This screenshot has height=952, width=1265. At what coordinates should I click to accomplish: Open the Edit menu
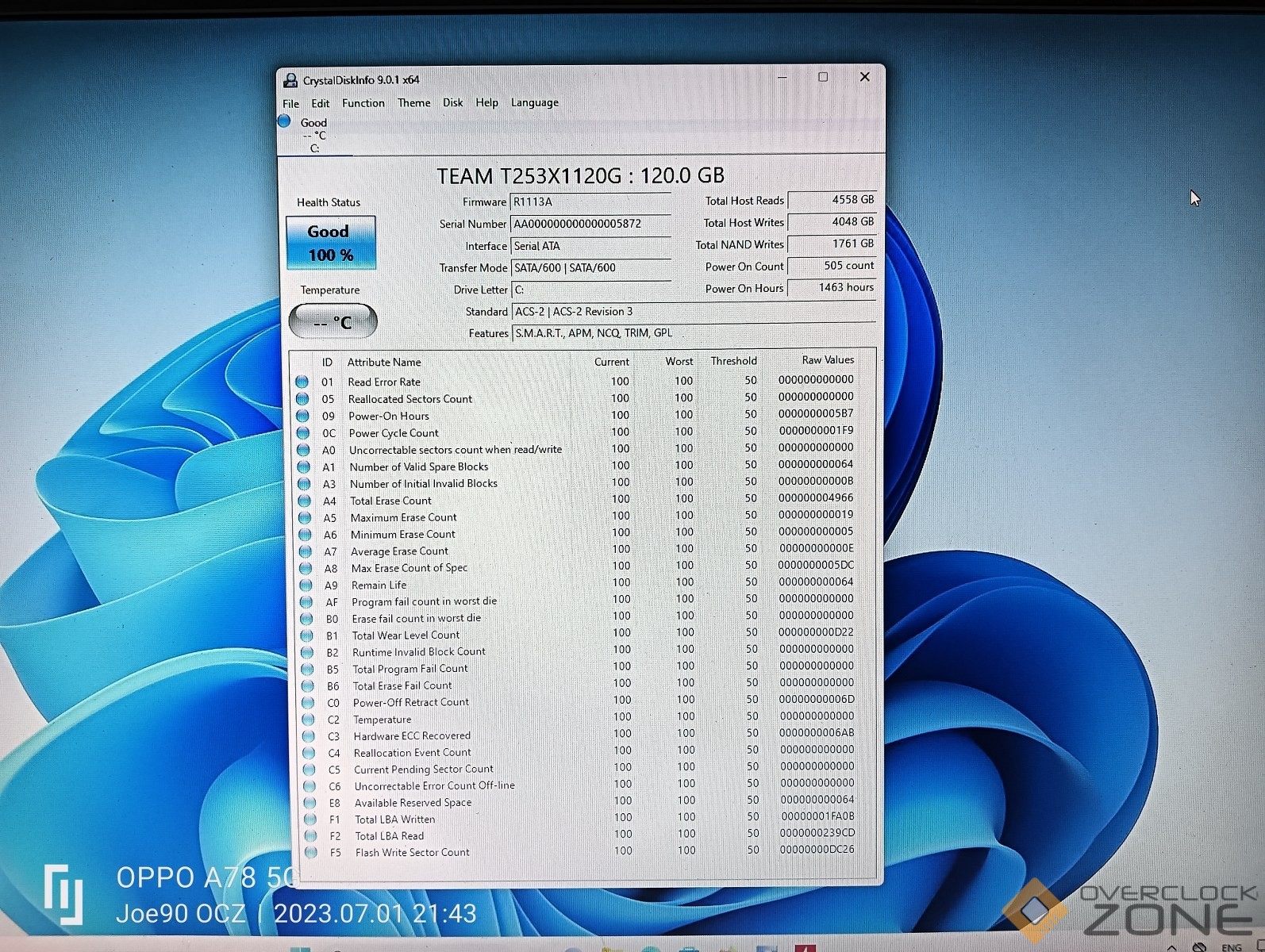(x=320, y=104)
